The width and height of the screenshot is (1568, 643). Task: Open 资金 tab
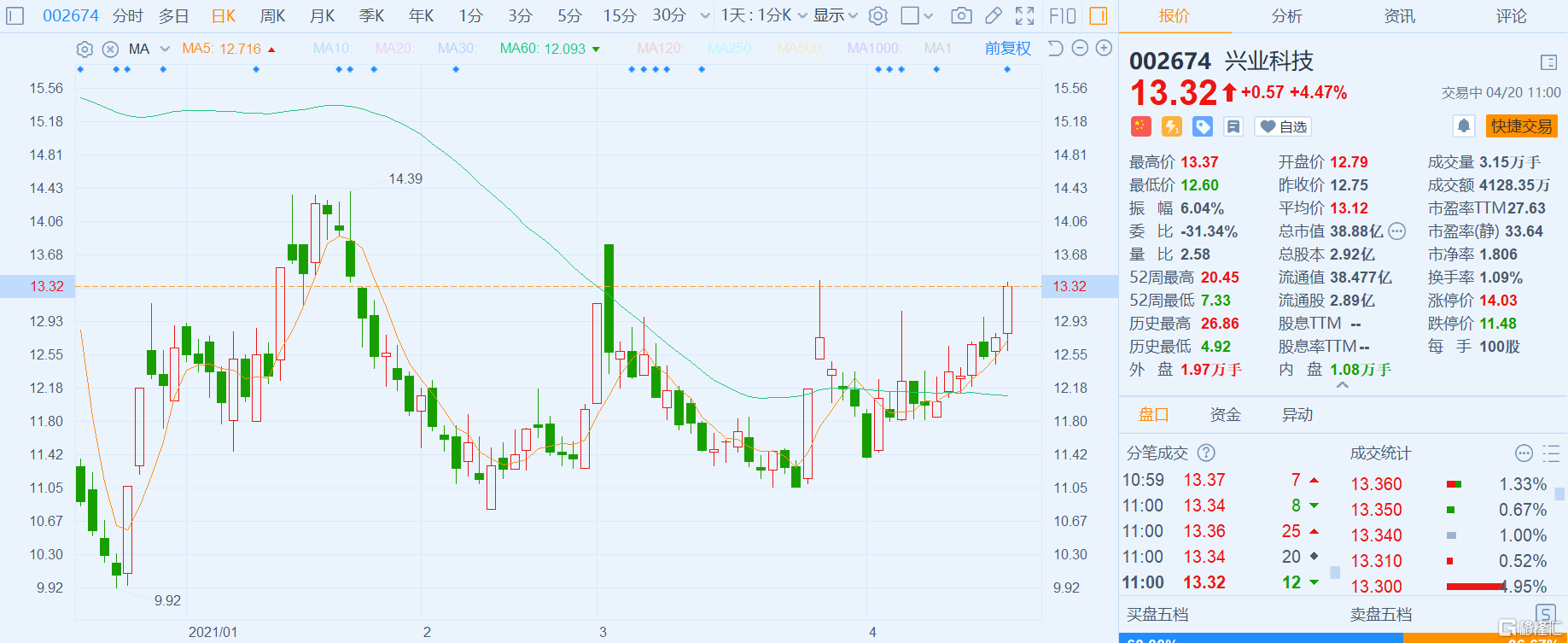click(x=1226, y=415)
